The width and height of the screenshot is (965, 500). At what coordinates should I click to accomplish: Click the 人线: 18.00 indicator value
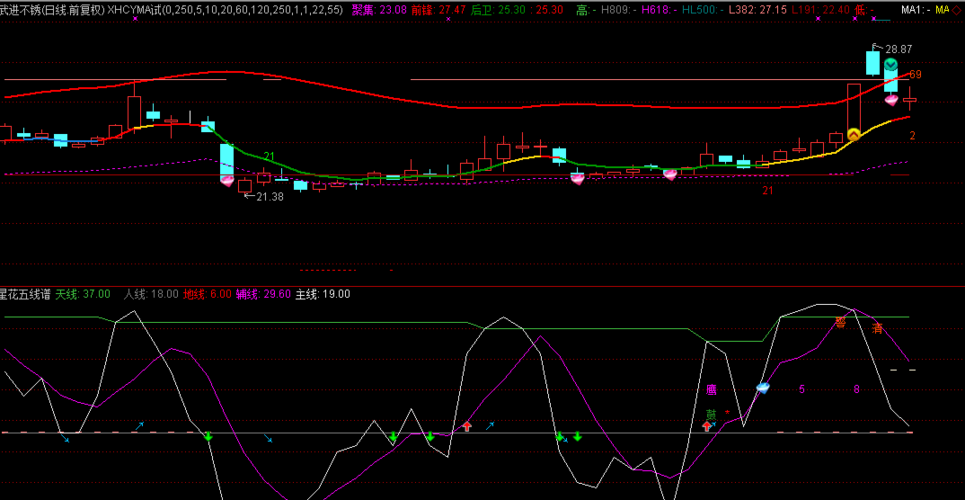click(x=151, y=294)
